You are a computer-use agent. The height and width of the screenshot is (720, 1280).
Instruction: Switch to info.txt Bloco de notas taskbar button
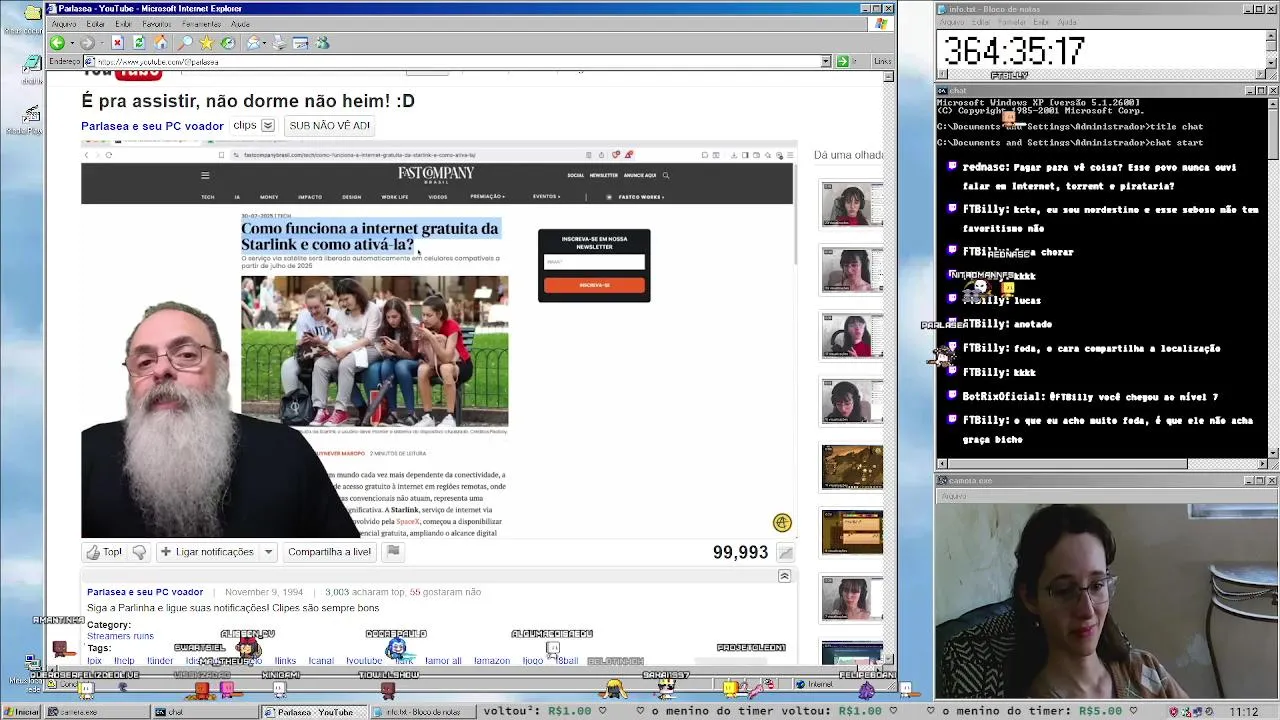pyautogui.click(x=424, y=712)
